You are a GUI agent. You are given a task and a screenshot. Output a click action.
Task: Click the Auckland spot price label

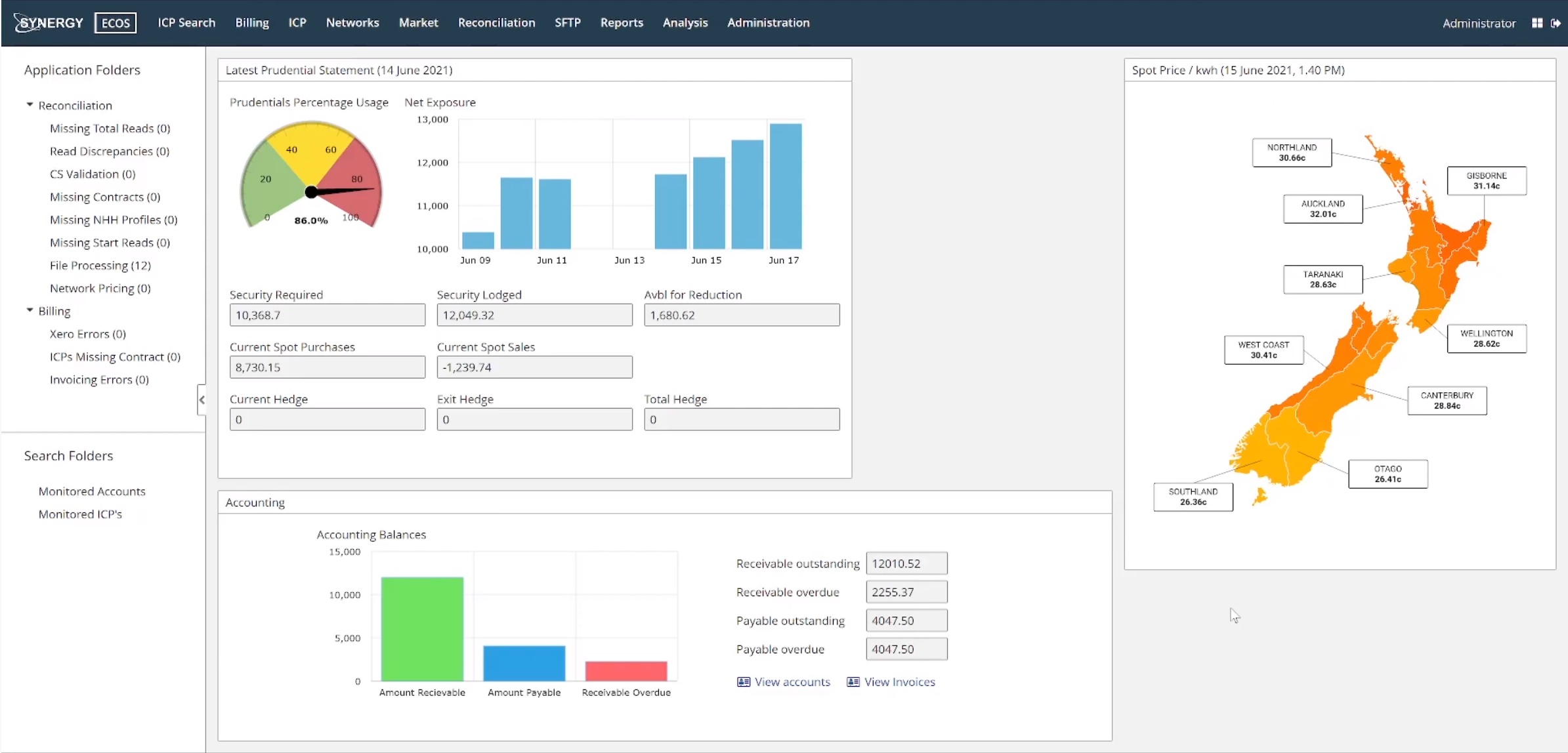point(1323,209)
